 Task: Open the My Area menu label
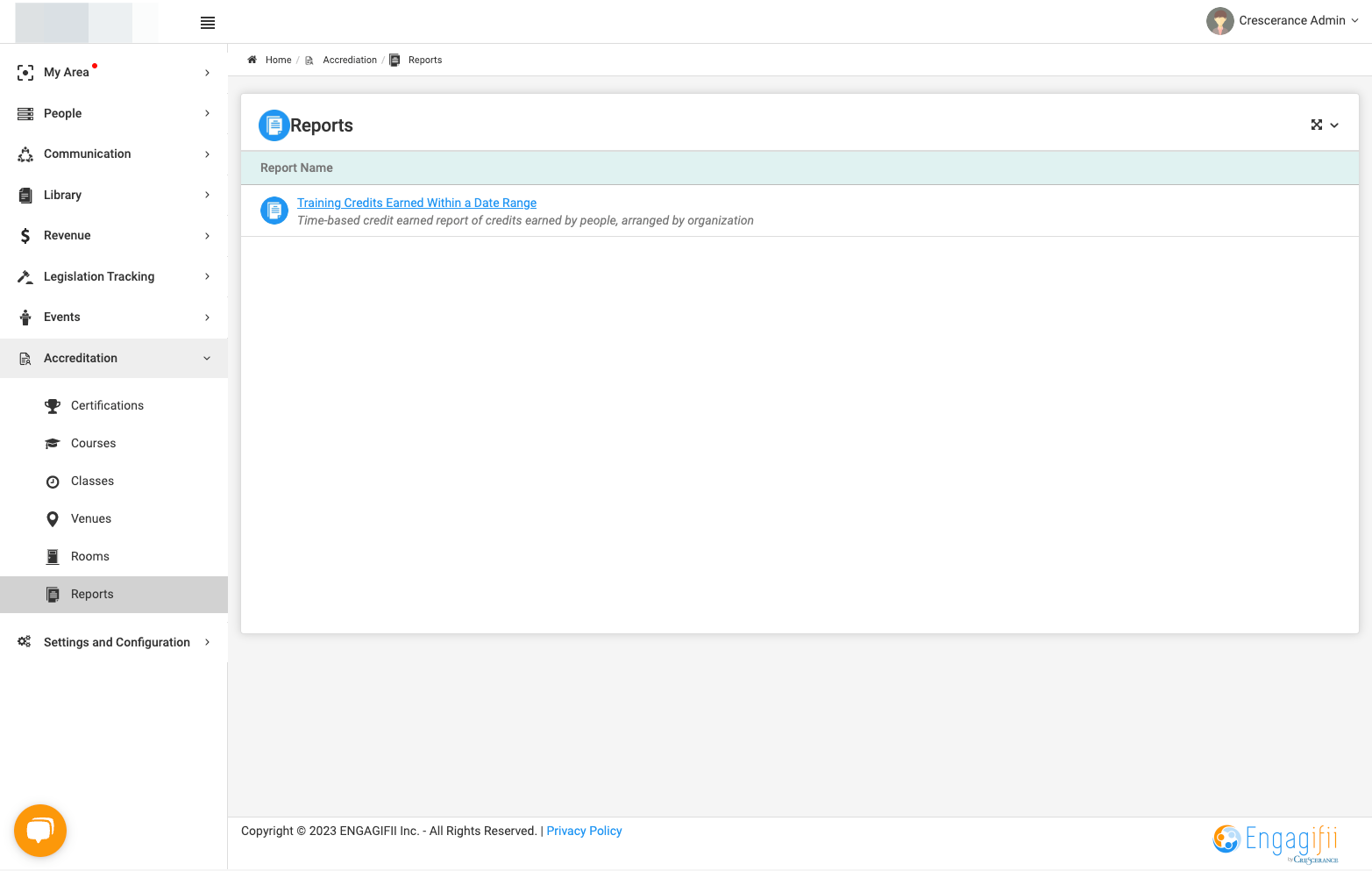tap(67, 73)
